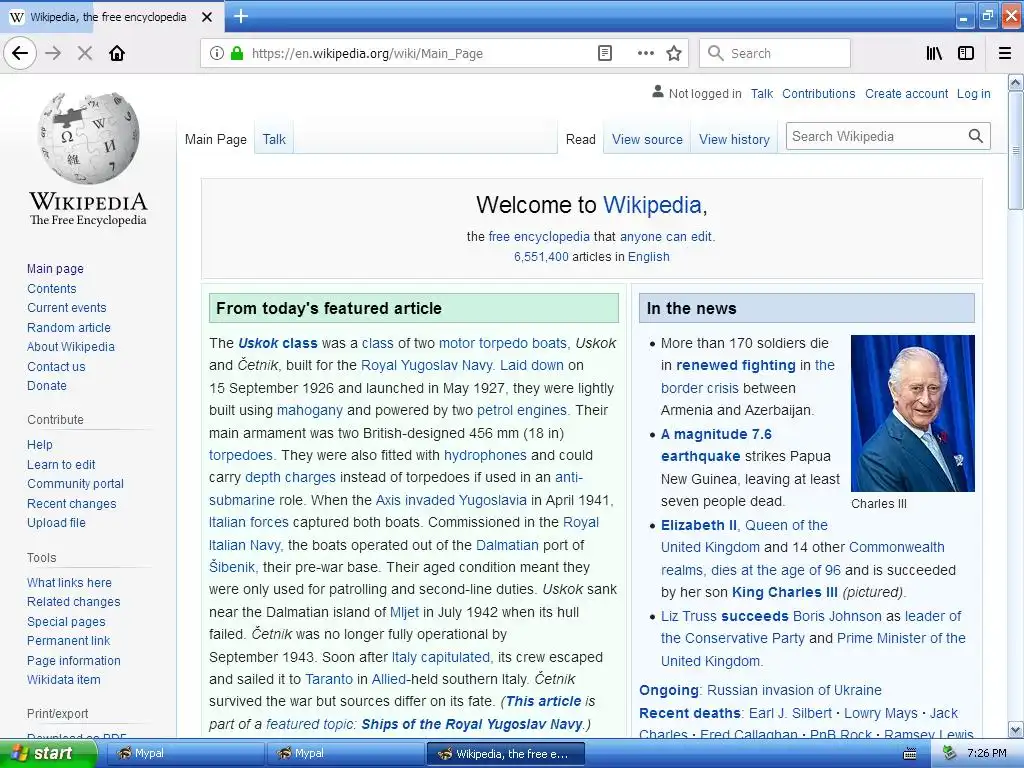Click the scrollbar down arrow
Image resolution: width=1024 pixels, height=768 pixels.
coord(1015,729)
